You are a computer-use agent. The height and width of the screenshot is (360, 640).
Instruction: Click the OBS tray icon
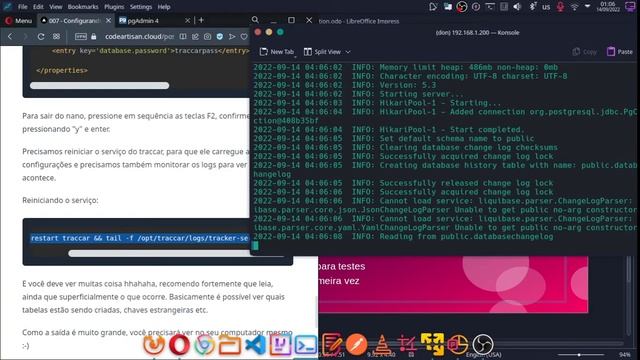pos(462,7)
